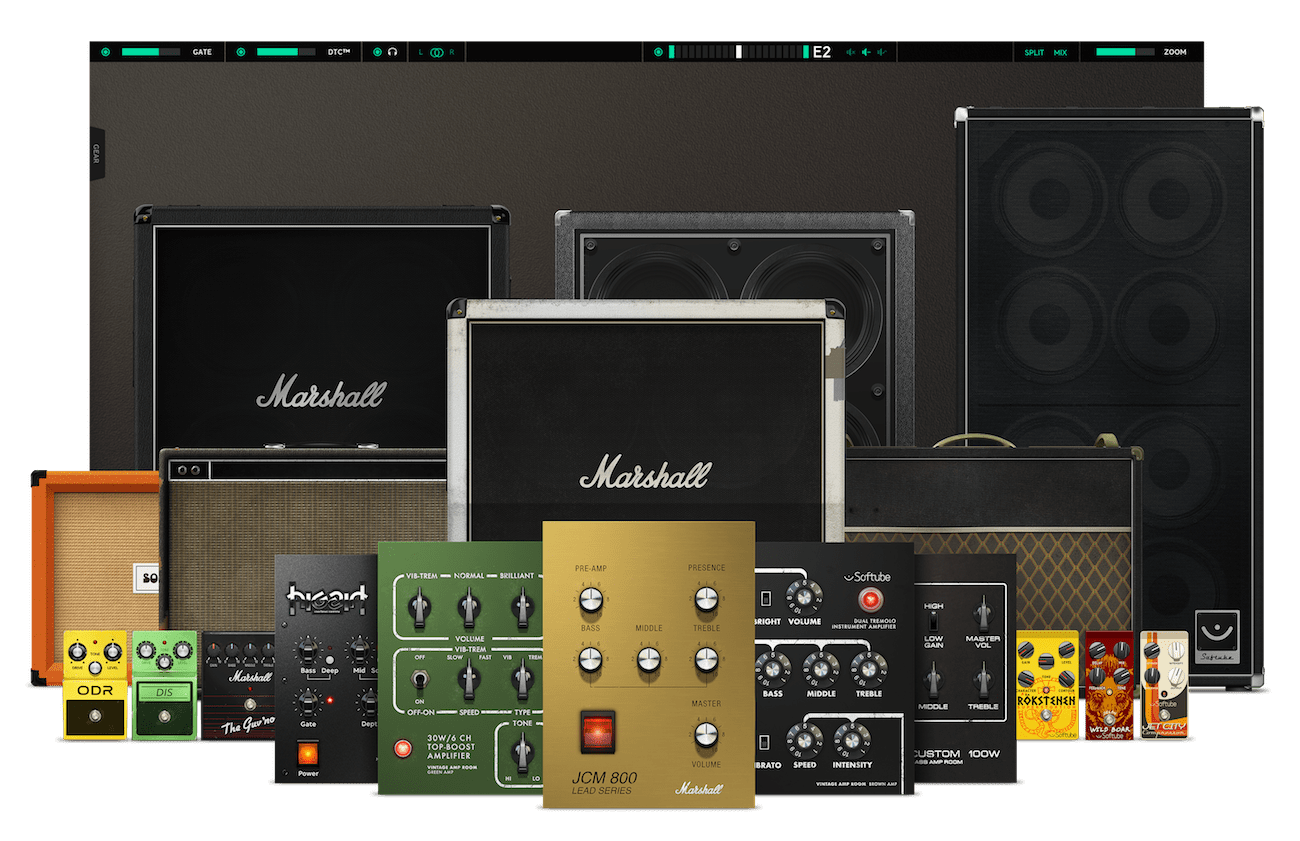The height and width of the screenshot is (841, 1300).
Task: Turn the JCM 800 Master Volume knob
Action: [706, 733]
